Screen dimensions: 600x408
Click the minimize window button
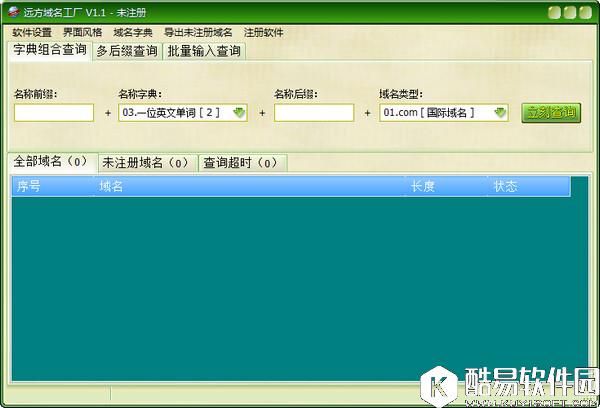tap(554, 13)
